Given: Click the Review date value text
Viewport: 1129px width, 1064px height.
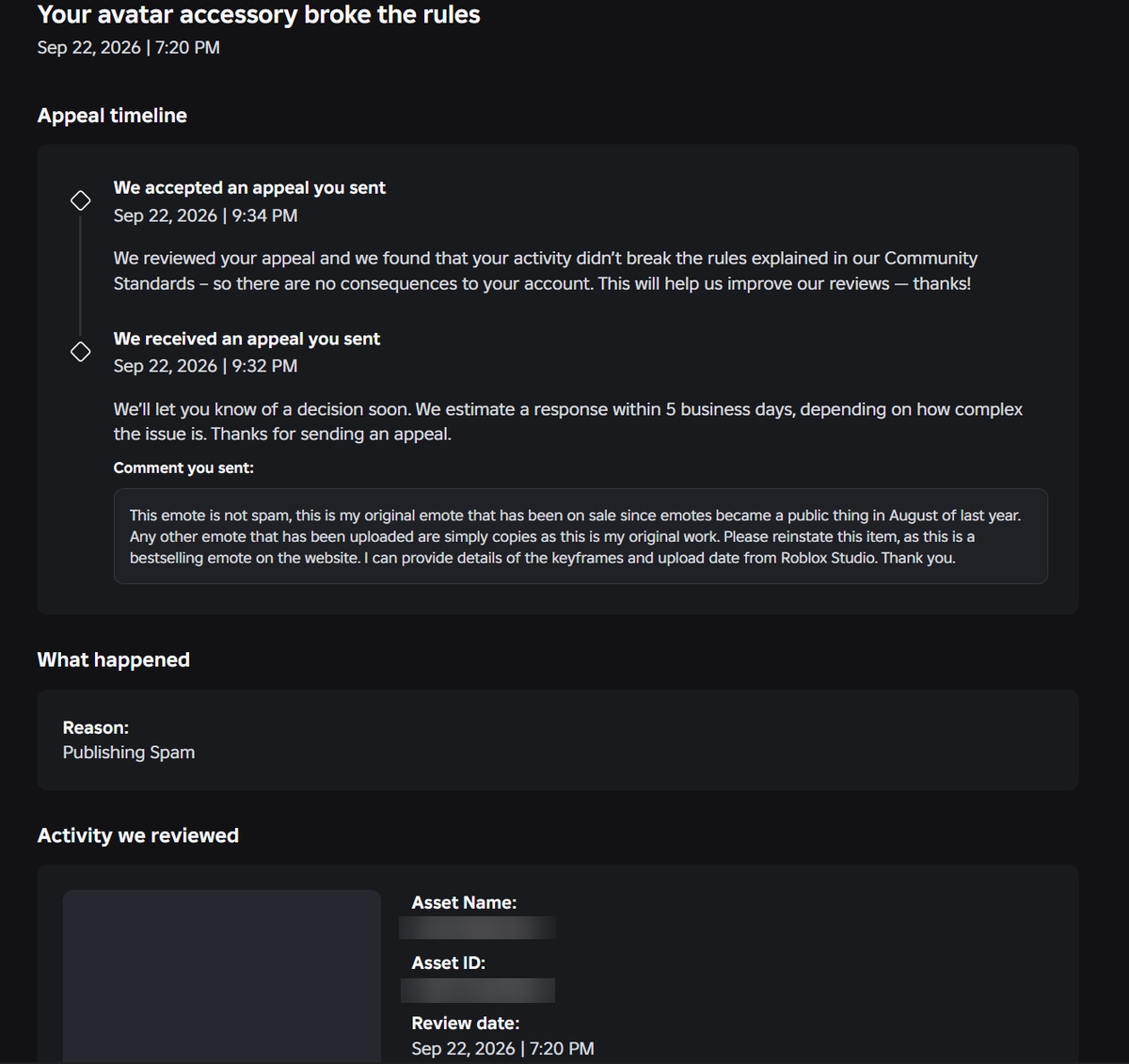Looking at the screenshot, I should tap(502, 1048).
